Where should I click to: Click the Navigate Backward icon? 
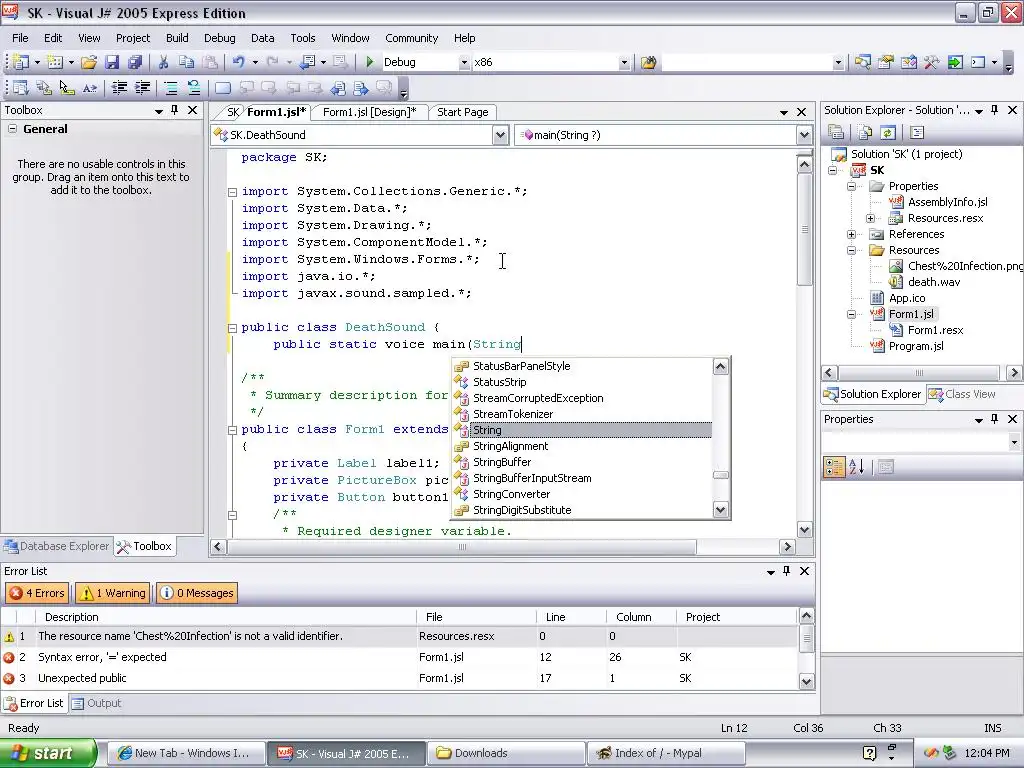click(308, 62)
